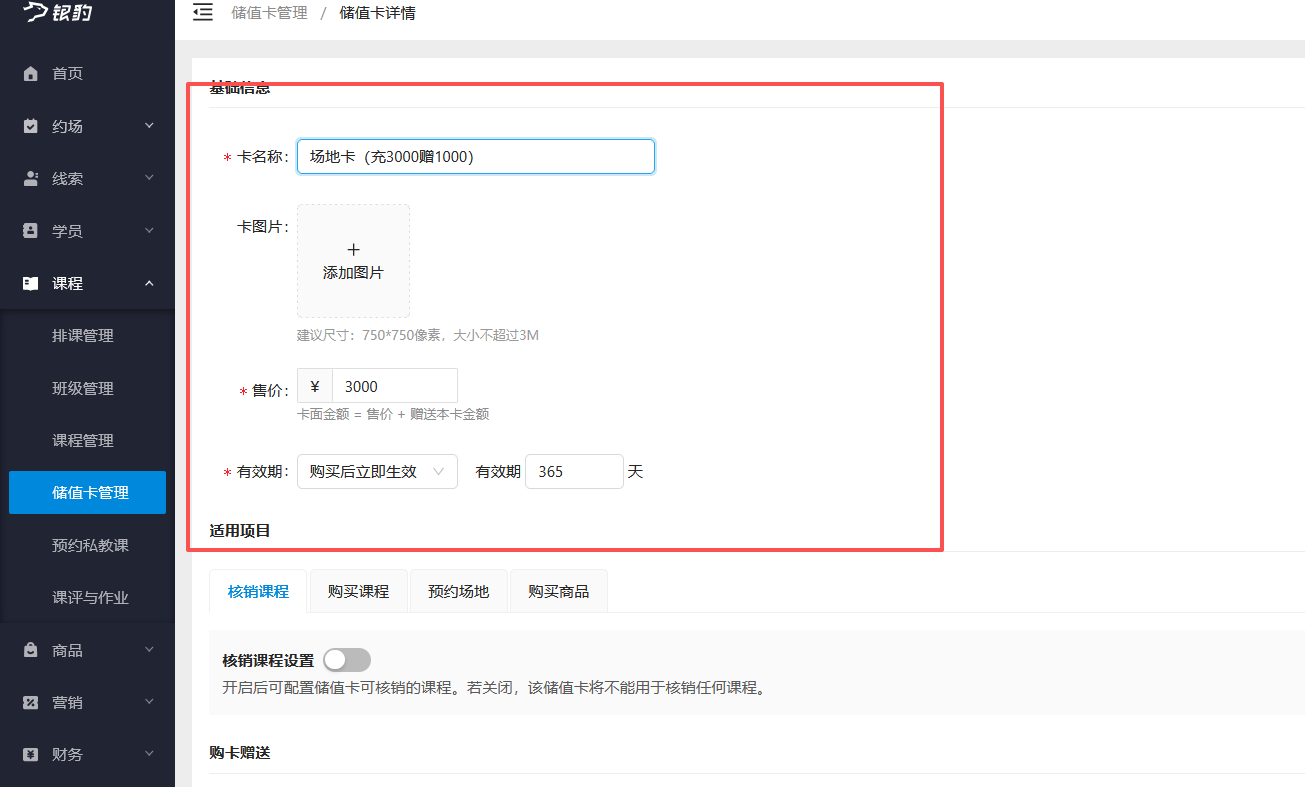
Task: Select the 预约场地 tab
Action: coord(459,590)
